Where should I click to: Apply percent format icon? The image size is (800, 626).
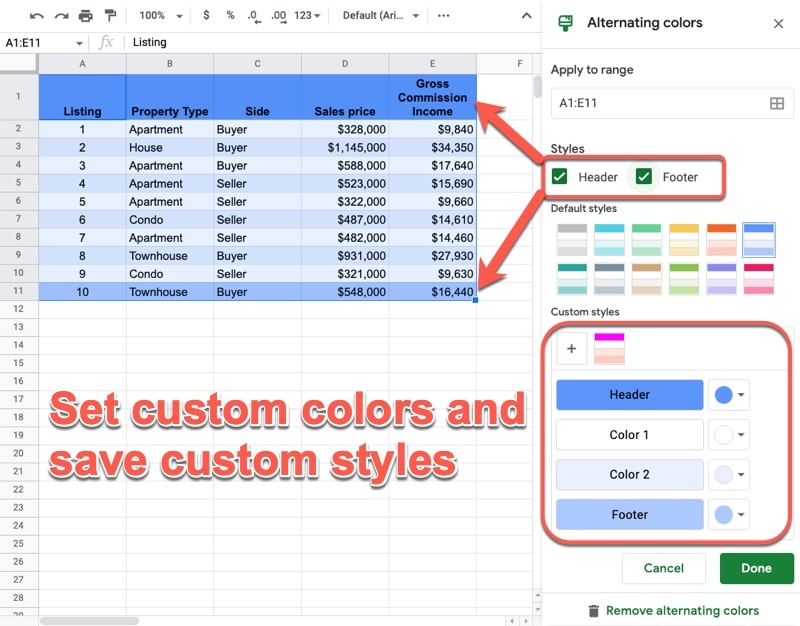pos(231,15)
